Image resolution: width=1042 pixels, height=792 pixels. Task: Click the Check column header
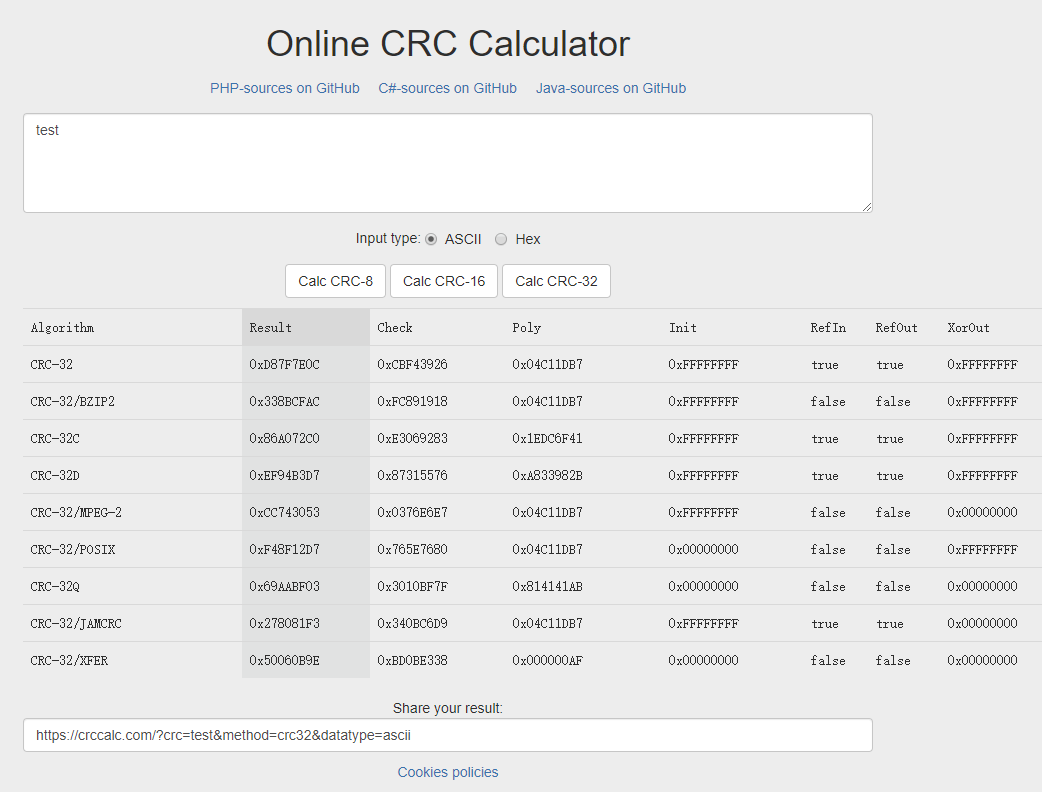395,328
